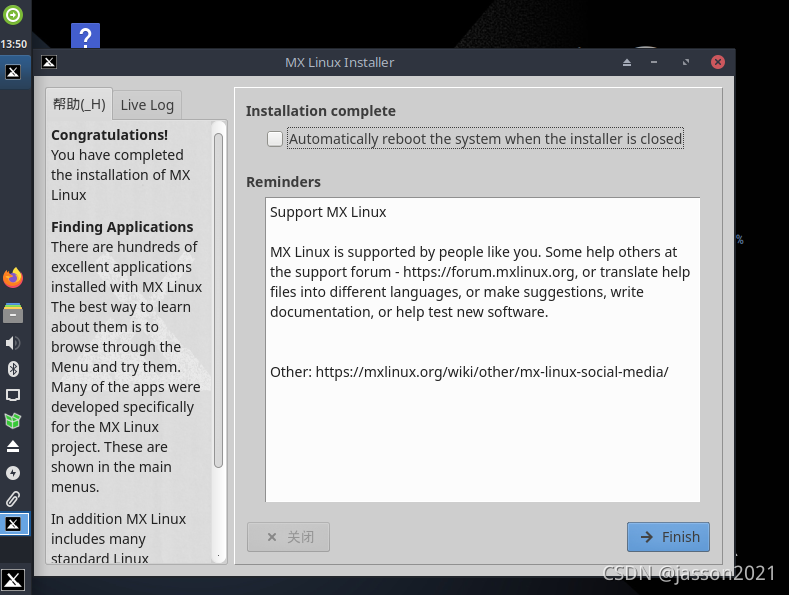Open Firefox from the side panel

tap(13, 278)
